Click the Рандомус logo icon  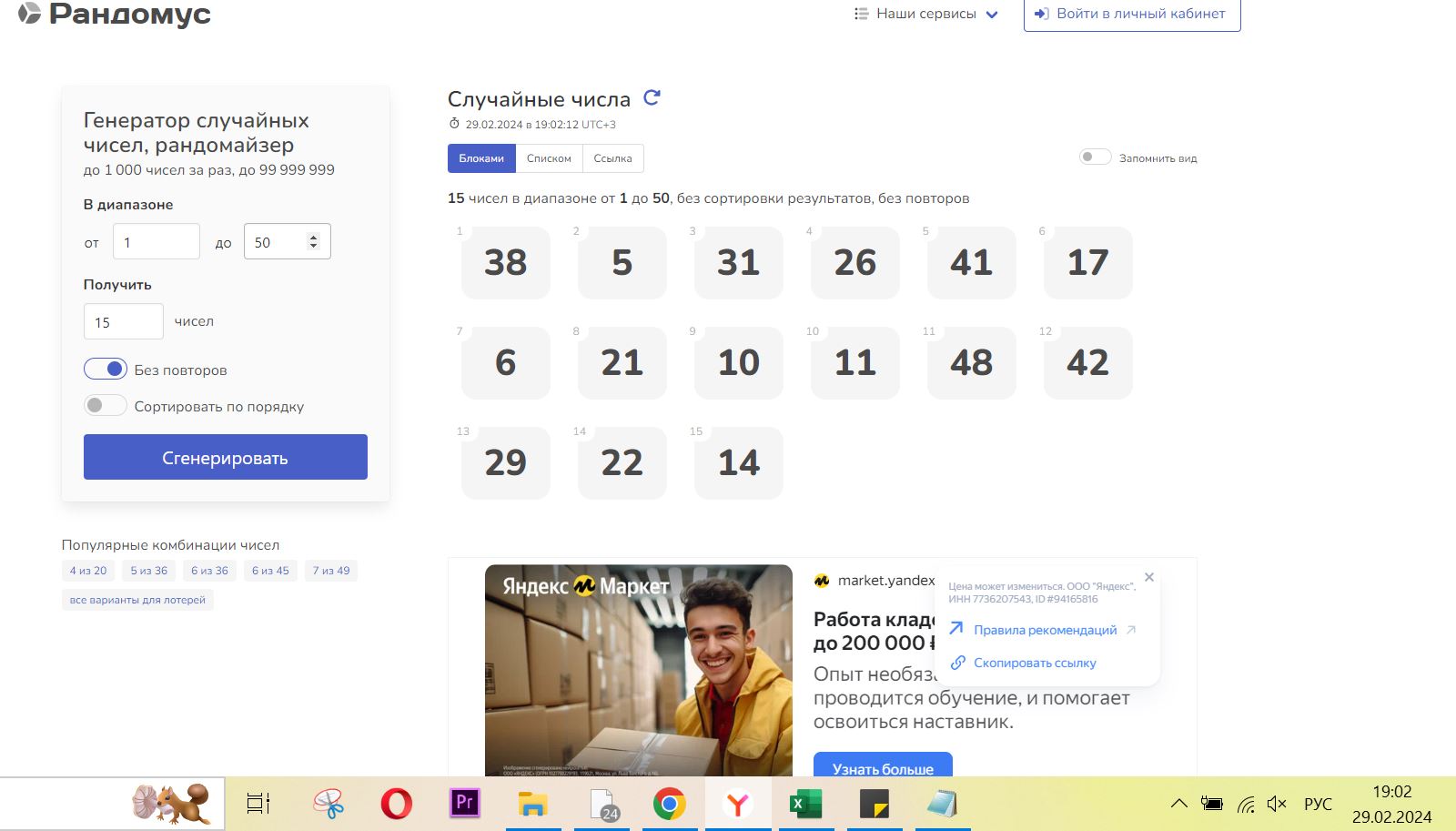pyautogui.click(x=30, y=13)
